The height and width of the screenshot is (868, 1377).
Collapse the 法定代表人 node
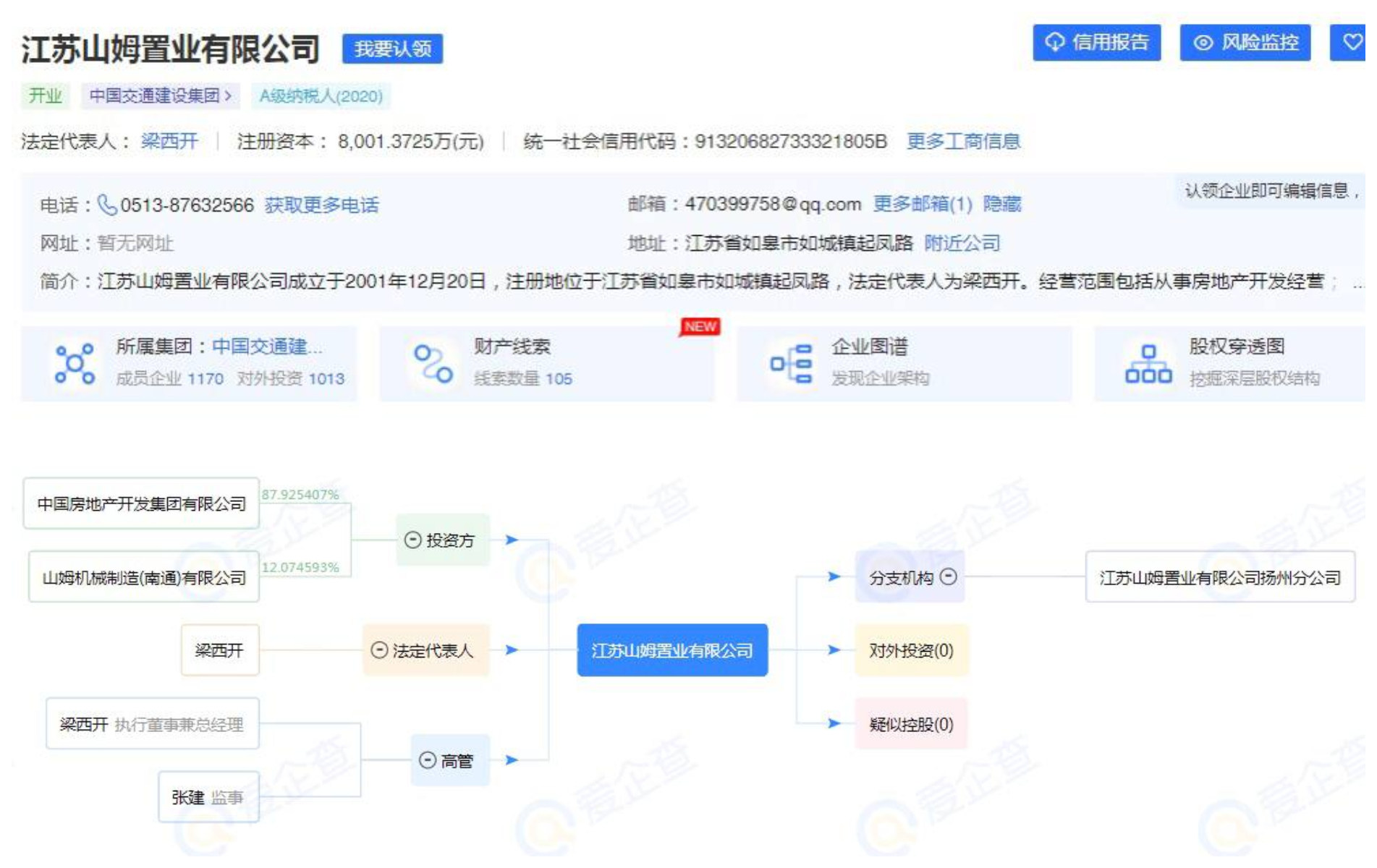(379, 650)
